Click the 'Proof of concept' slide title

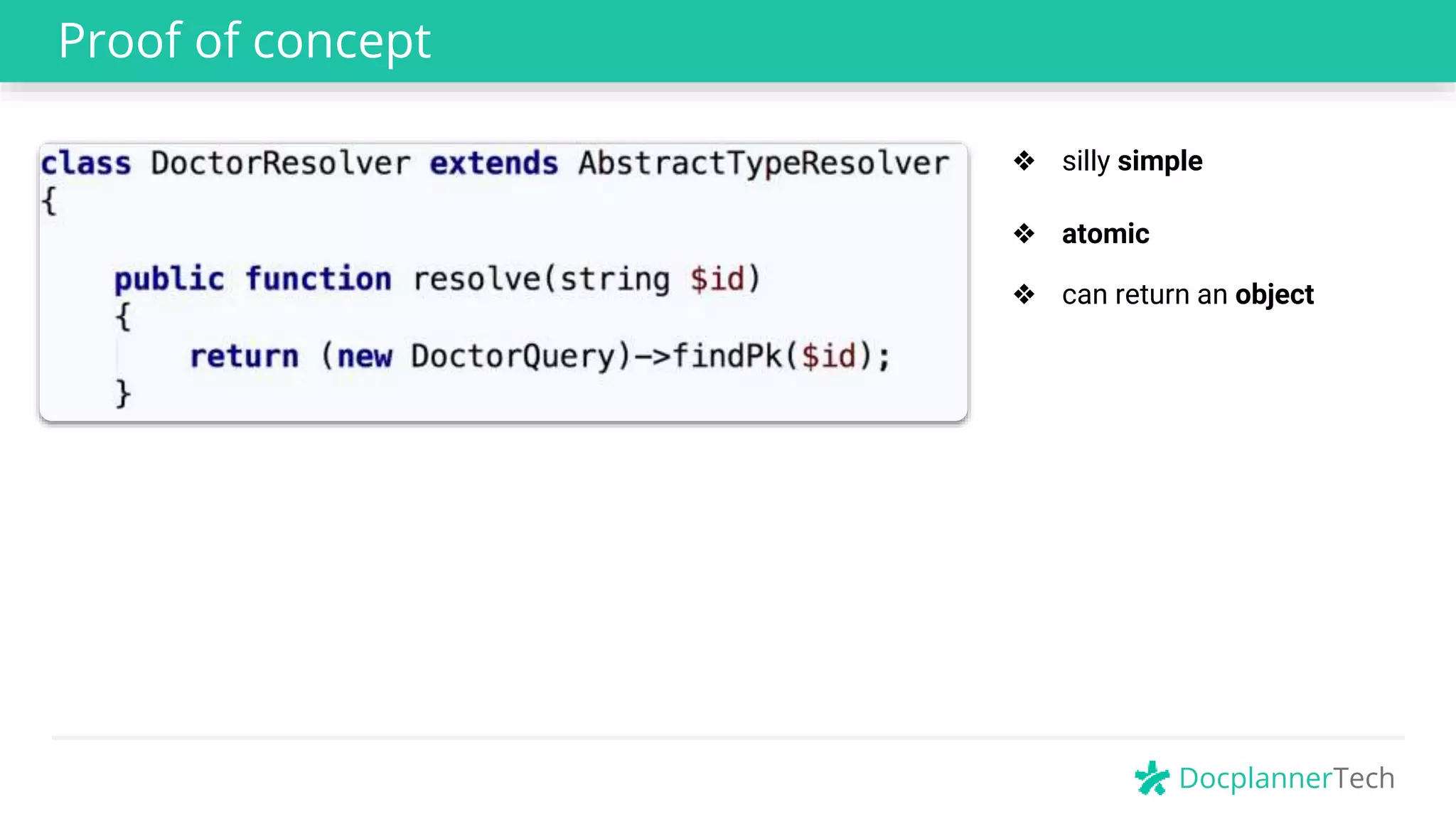[x=245, y=41]
